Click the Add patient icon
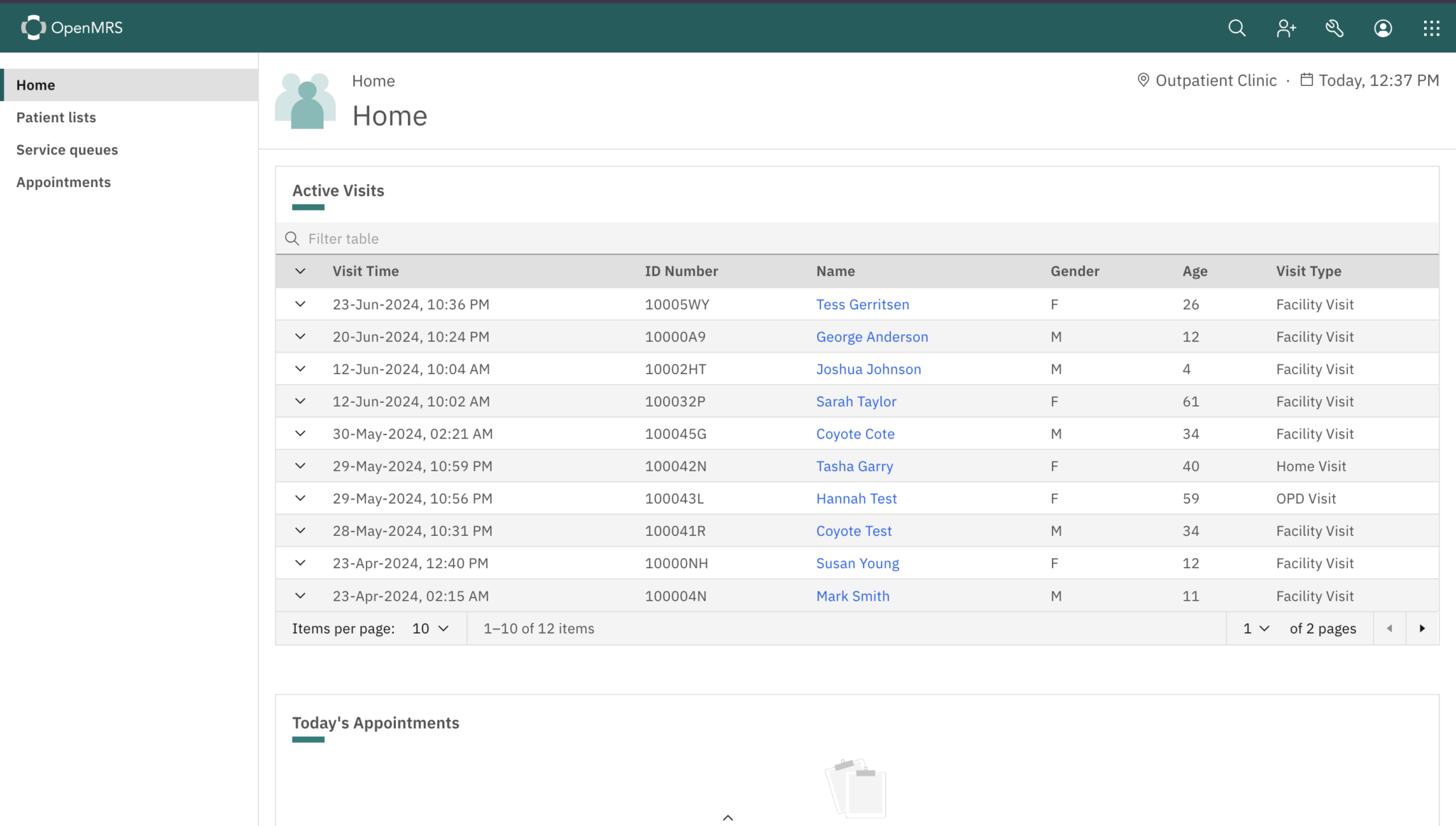The height and width of the screenshot is (826, 1456). pos(1285,28)
